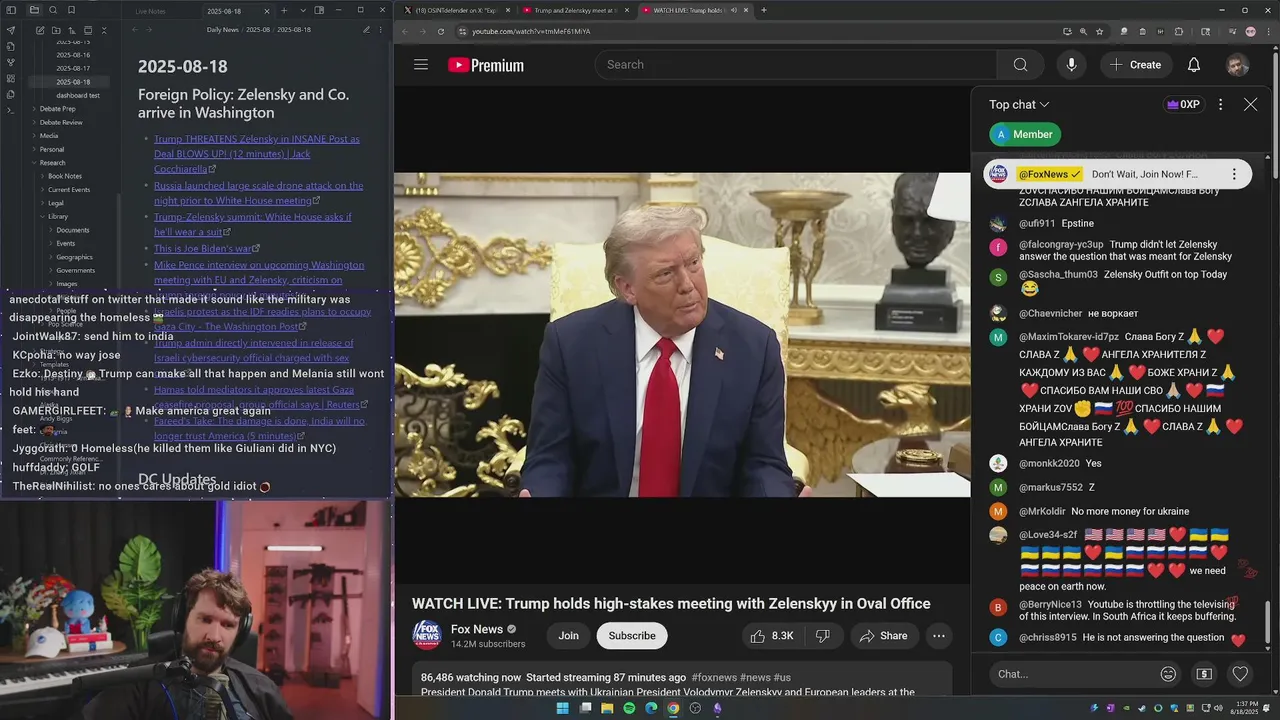Screen dimensions: 1280x720
Task: Click the YouTube search magnifier button
Action: click(x=1020, y=65)
